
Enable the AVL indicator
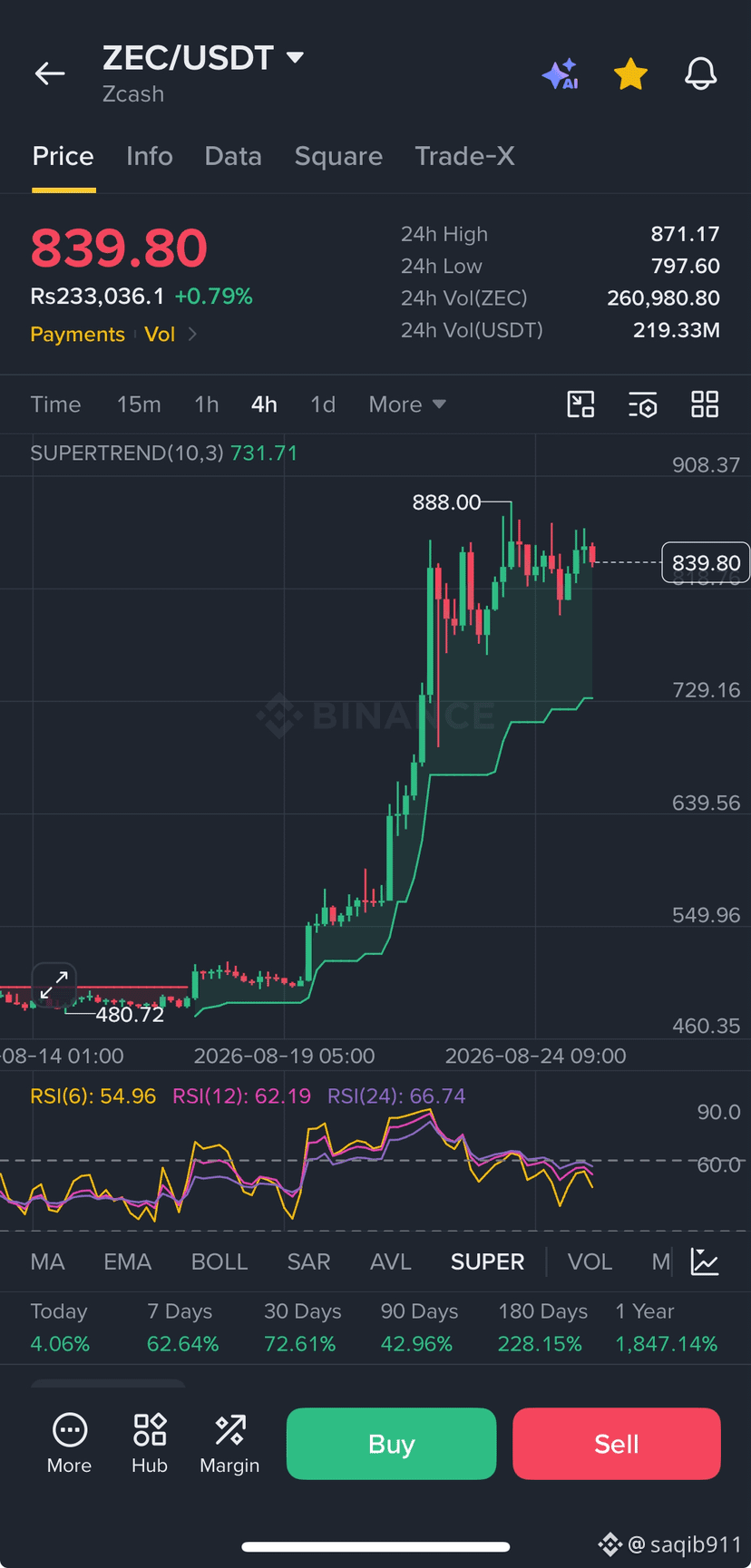click(x=391, y=1262)
